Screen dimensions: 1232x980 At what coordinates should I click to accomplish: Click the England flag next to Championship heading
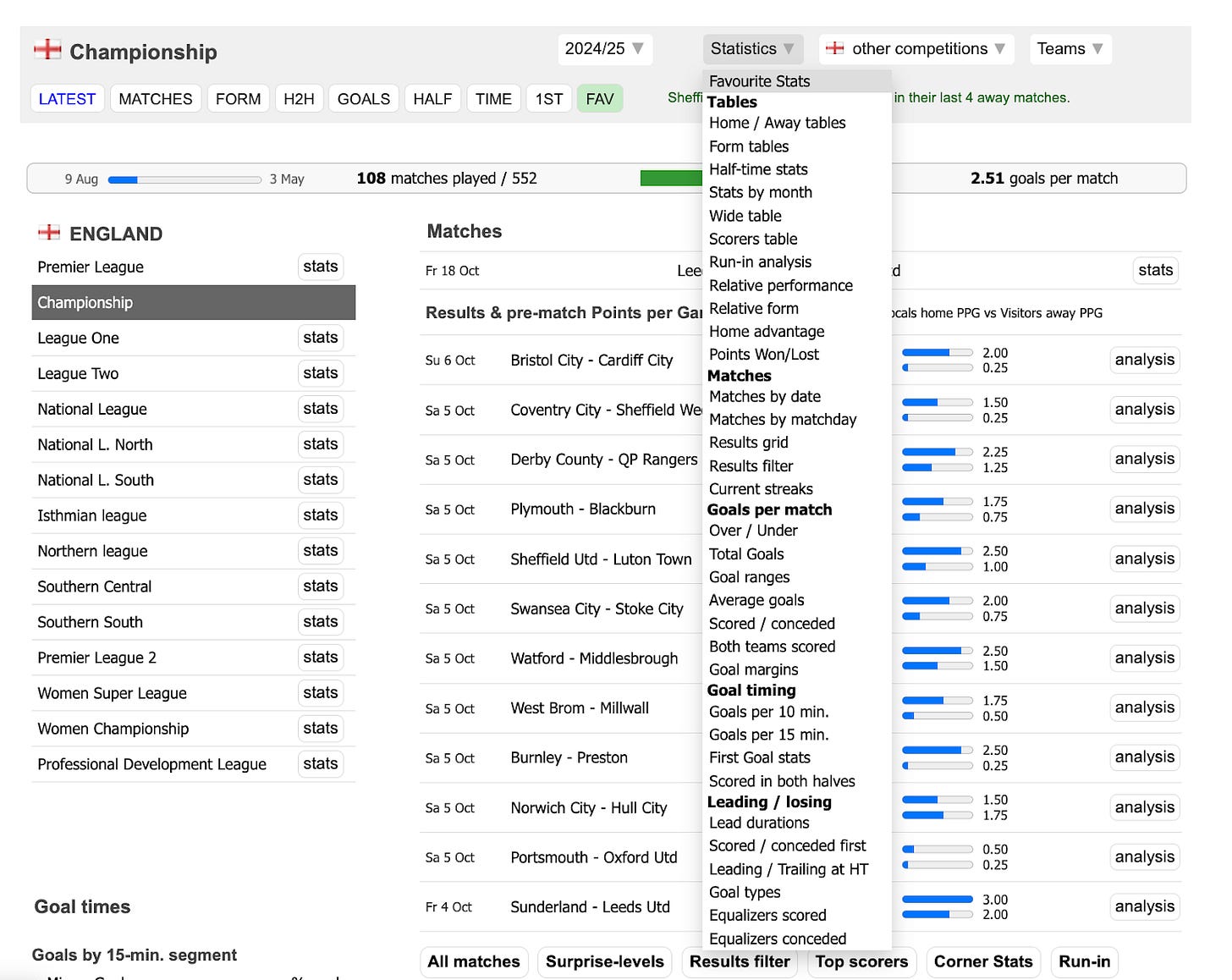click(x=47, y=49)
